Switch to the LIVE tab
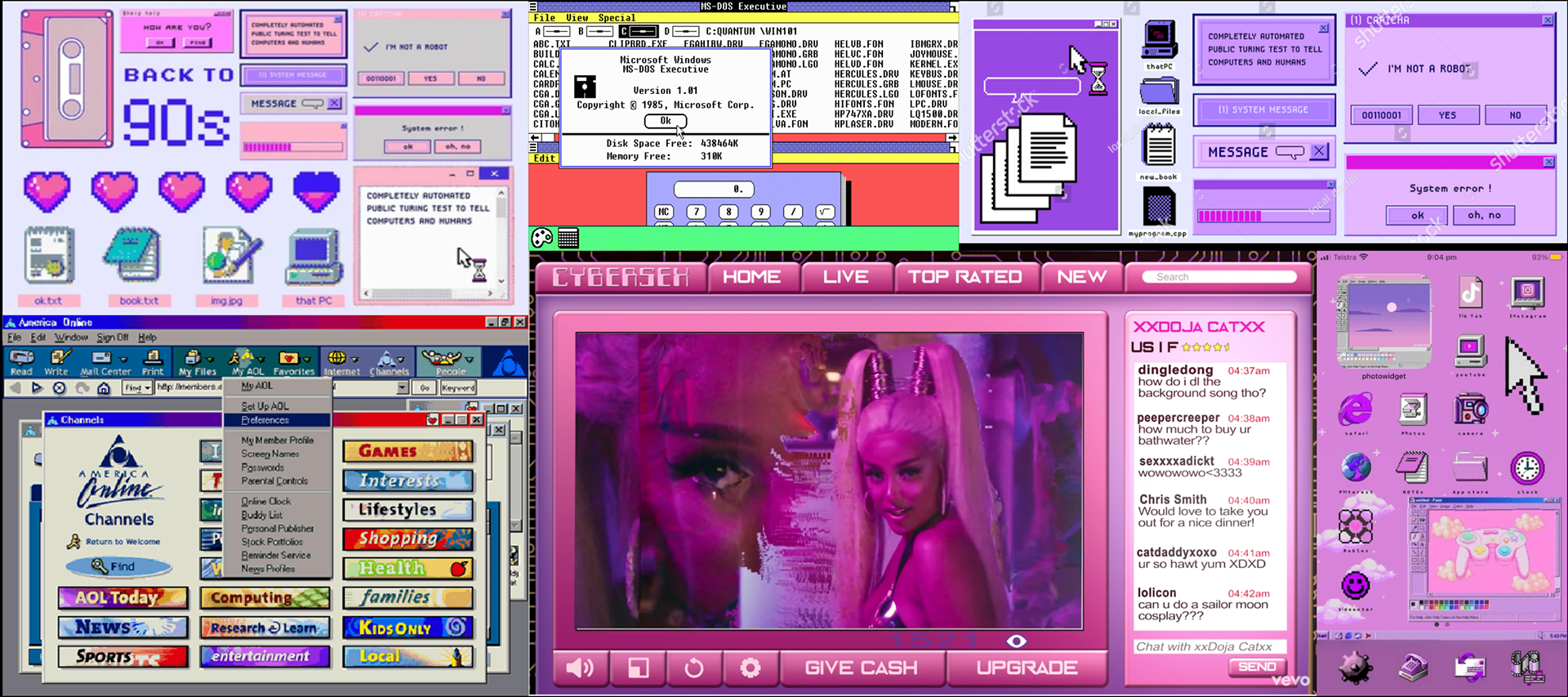This screenshot has height=697, width=1568. coord(845,277)
